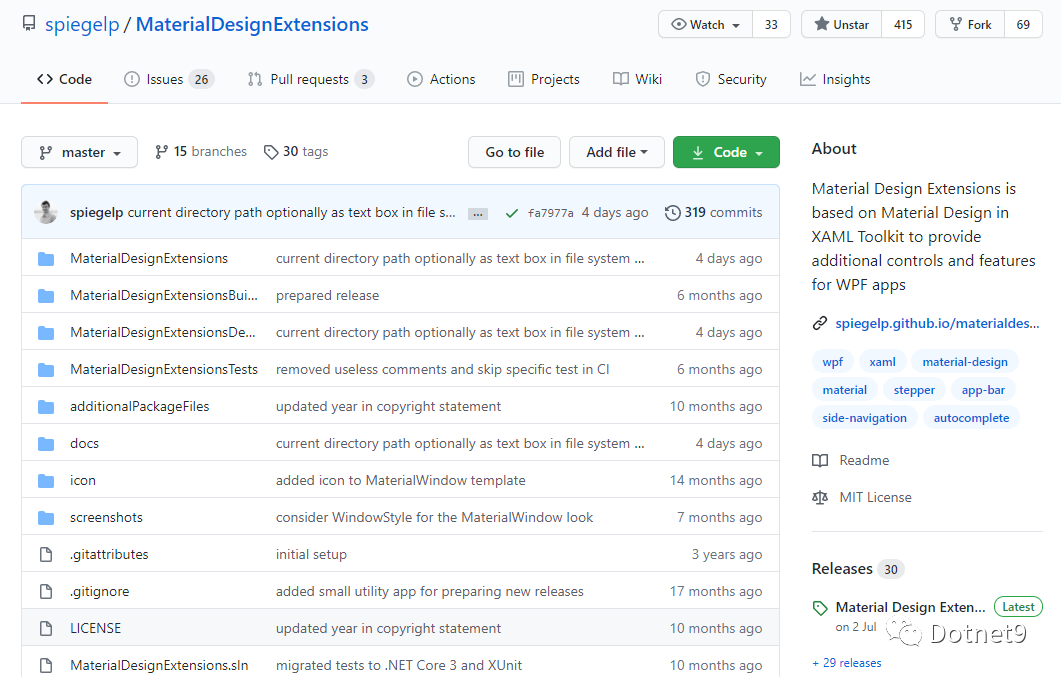
Task: Open 'consider WindowStyle for the MaterialWindow look' commit
Action: 434,517
